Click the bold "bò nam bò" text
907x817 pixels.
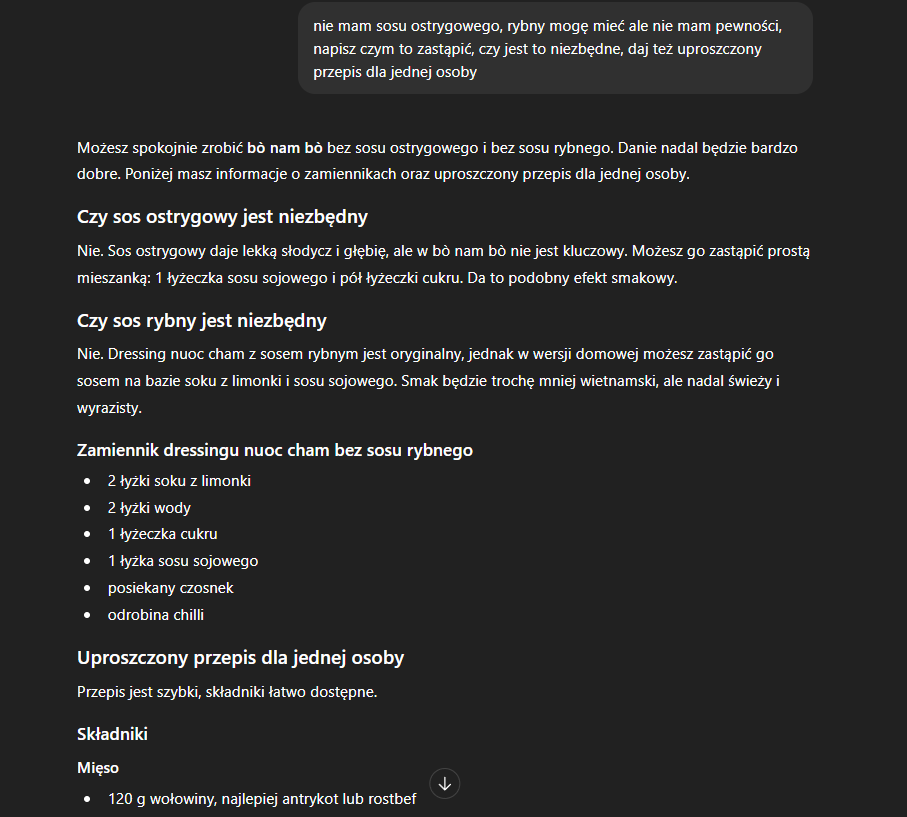[x=285, y=148]
